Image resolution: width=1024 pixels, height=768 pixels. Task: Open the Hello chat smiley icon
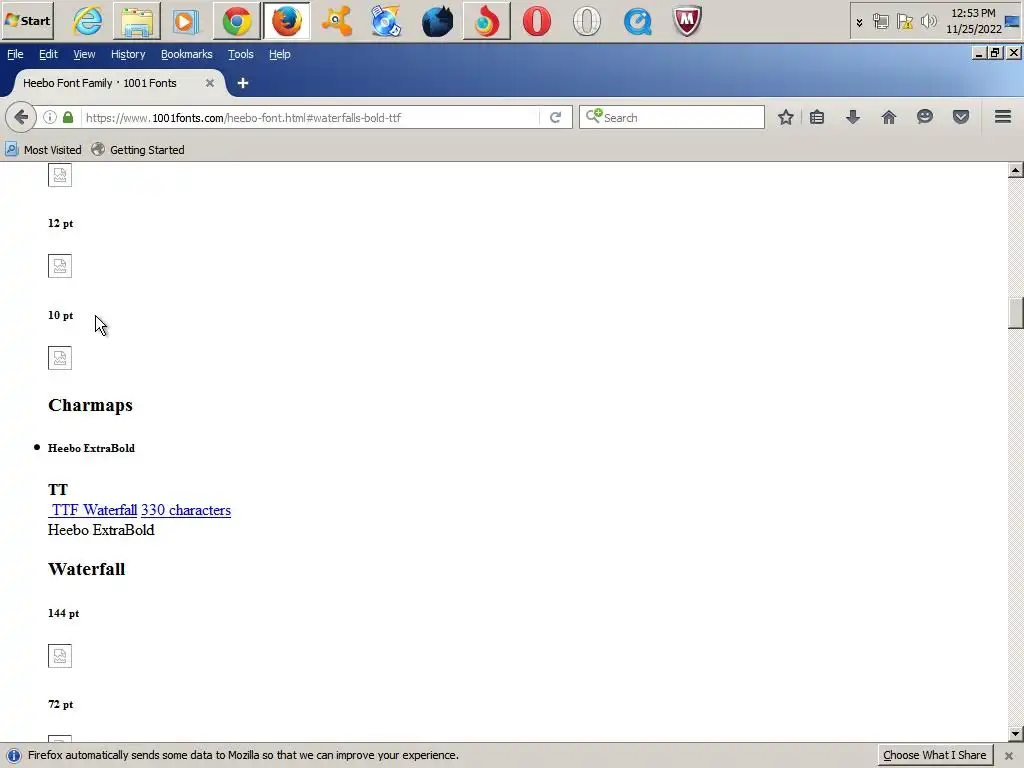[925, 118]
